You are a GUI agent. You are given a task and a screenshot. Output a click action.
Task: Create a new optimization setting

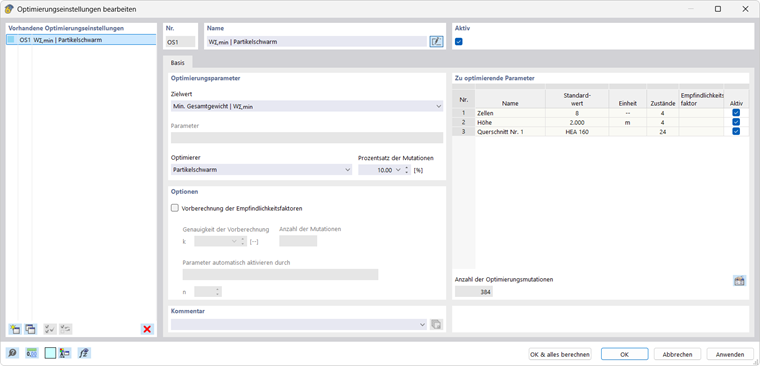15,329
